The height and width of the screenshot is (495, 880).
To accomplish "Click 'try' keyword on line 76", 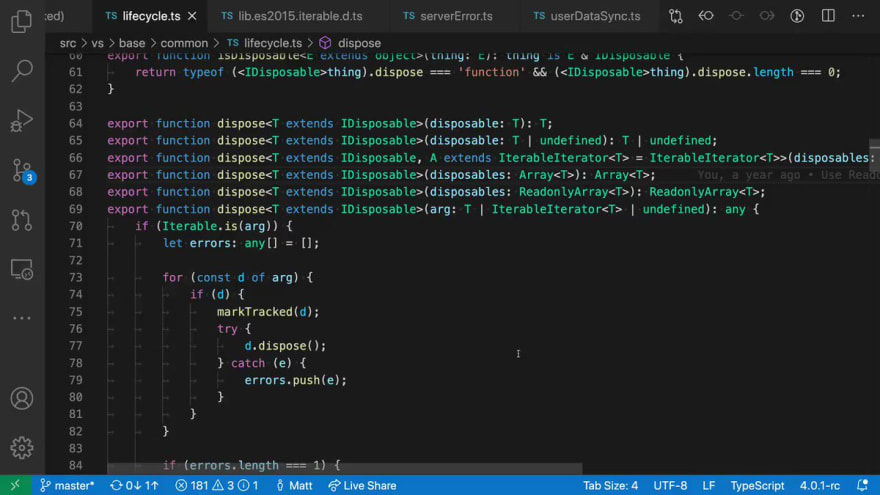I will click(x=227, y=329).
